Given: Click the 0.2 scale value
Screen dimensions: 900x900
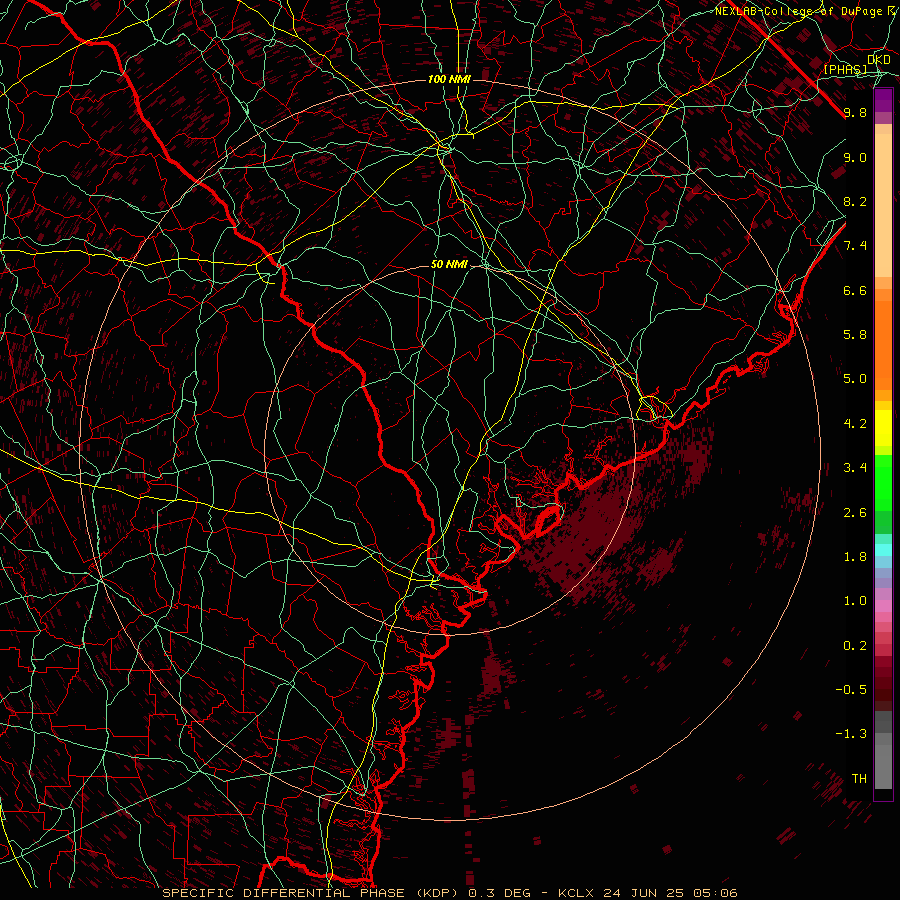Looking at the screenshot, I should click(855, 646).
